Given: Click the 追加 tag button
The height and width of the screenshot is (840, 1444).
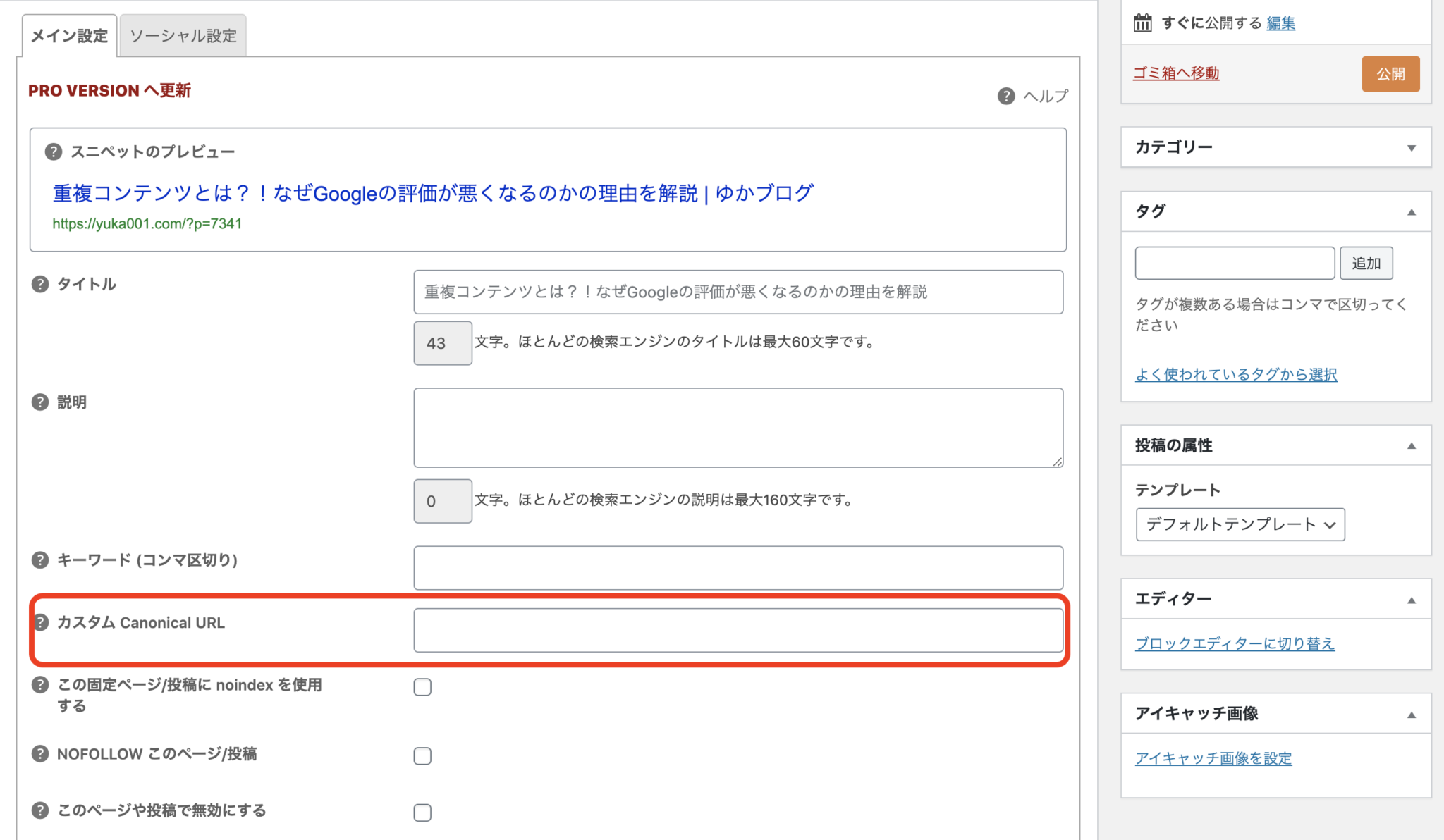Looking at the screenshot, I should [1366, 263].
